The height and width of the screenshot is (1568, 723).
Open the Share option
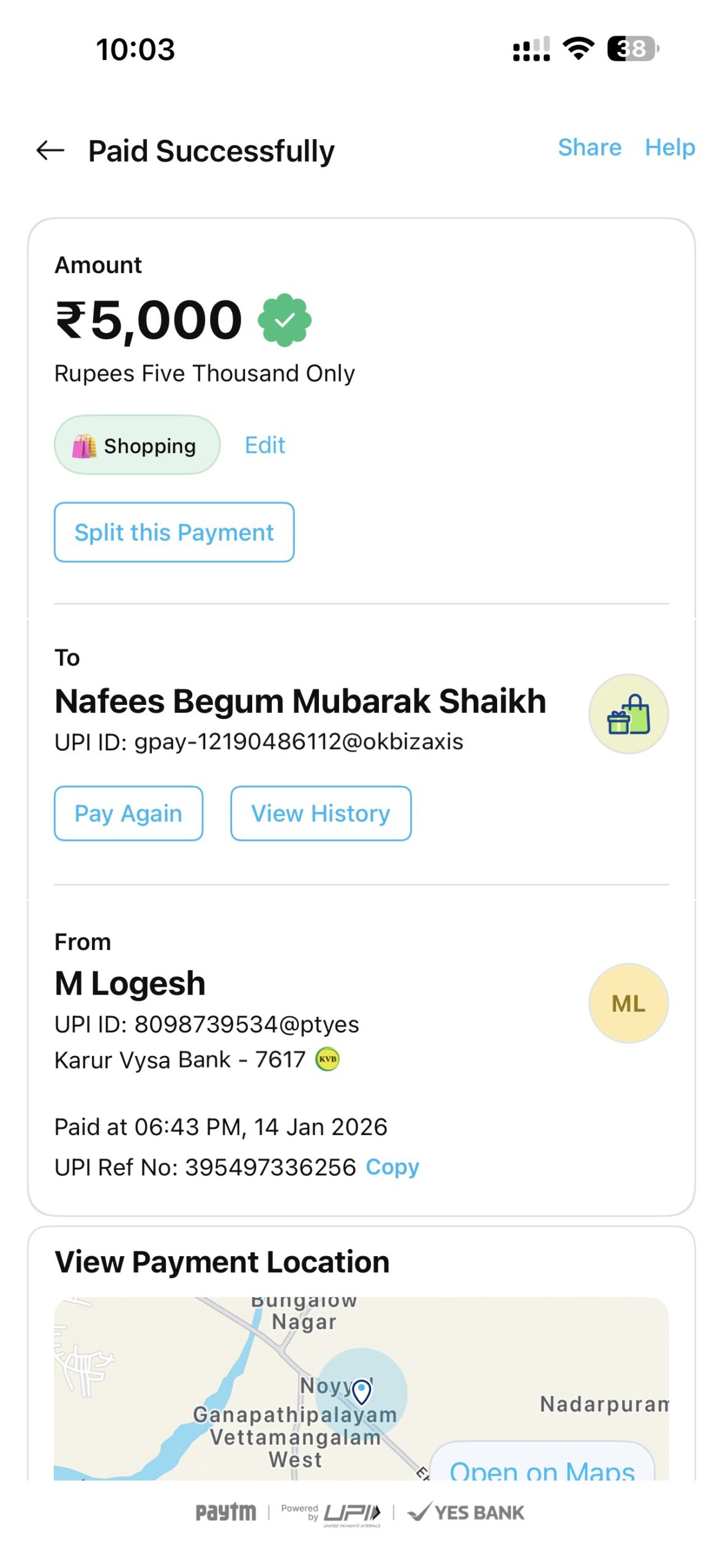coord(590,148)
